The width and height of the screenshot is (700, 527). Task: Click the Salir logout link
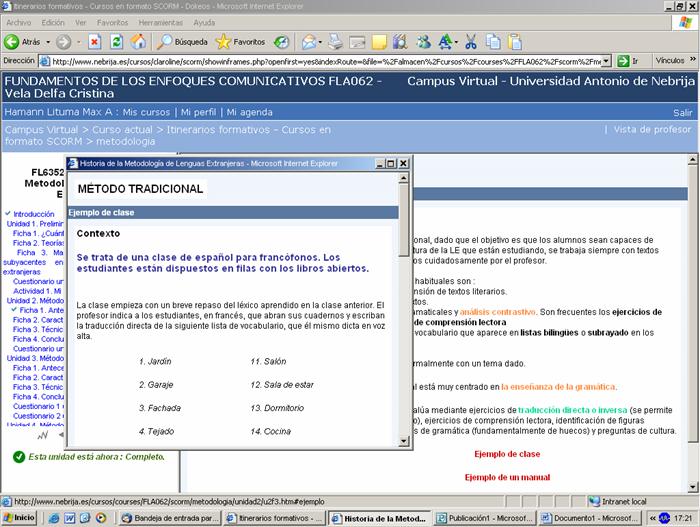coord(683,113)
